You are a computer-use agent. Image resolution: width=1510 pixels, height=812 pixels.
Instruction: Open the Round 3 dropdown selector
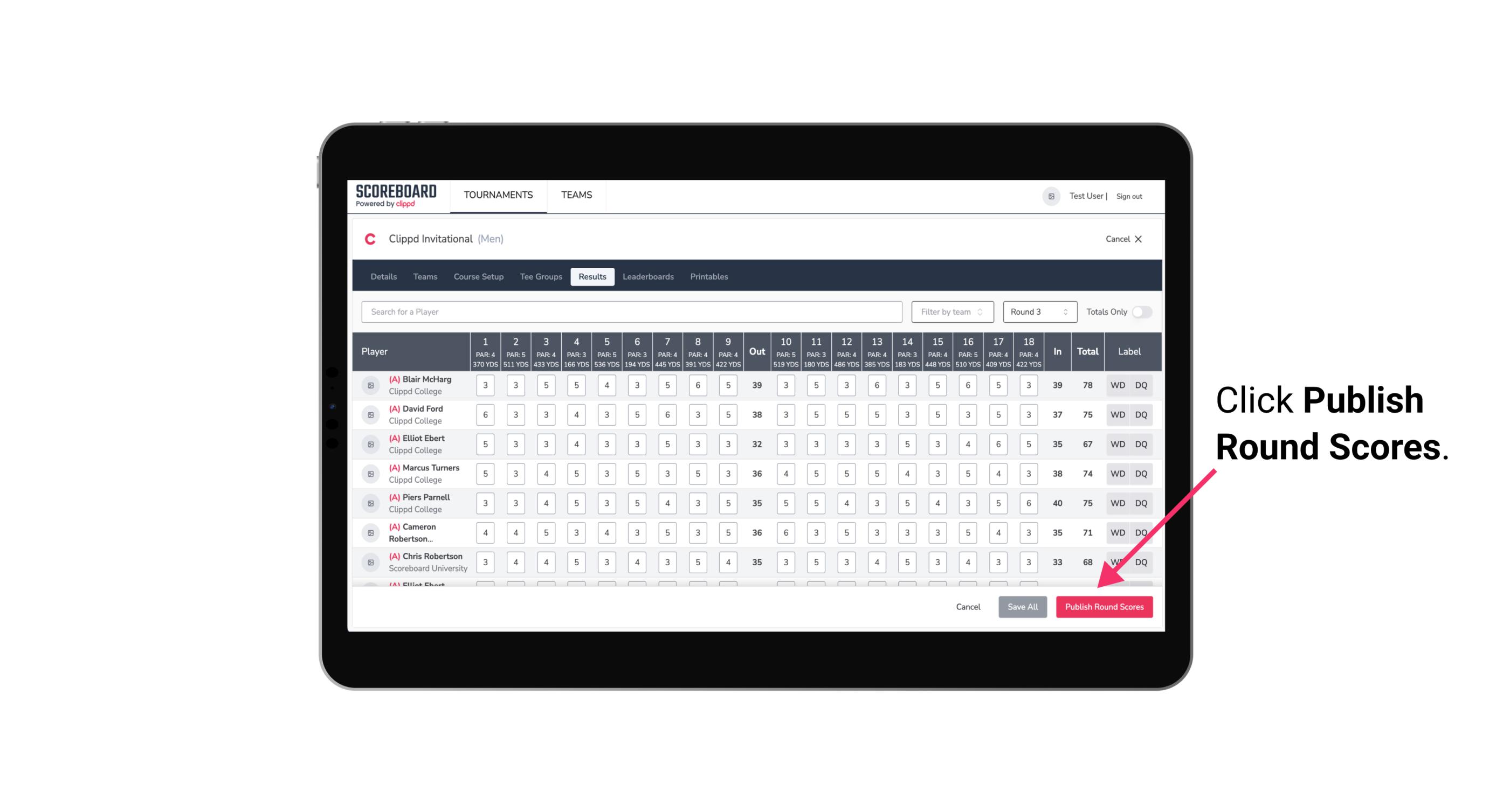pyautogui.click(x=1038, y=312)
